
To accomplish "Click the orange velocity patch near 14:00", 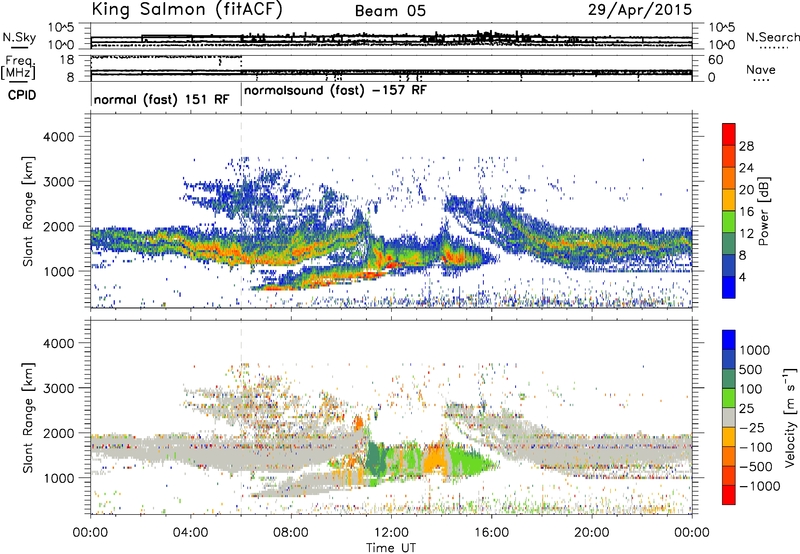I will click(435, 458).
